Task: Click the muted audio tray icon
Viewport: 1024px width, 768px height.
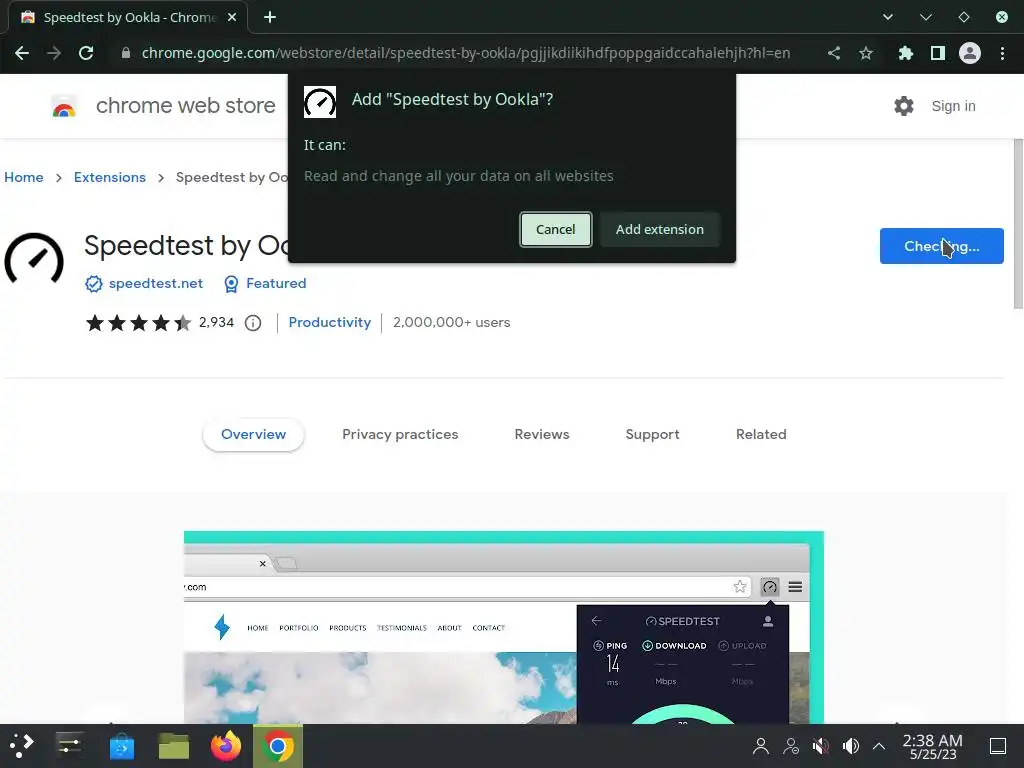Action: coord(821,746)
